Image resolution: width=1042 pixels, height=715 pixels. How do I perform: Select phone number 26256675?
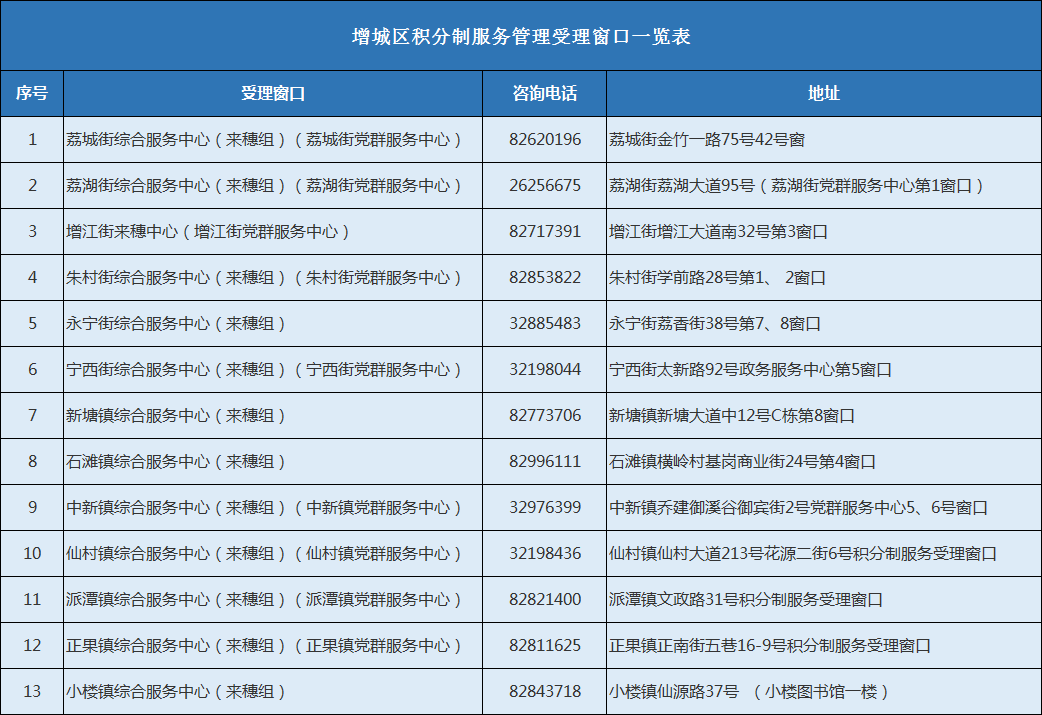tap(545, 185)
